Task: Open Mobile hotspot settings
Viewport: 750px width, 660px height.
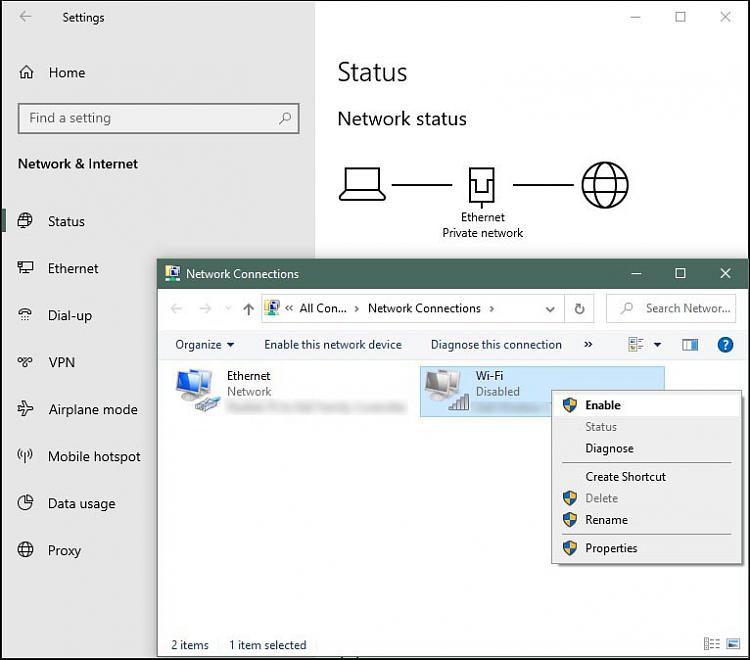Action: click(x=79, y=456)
